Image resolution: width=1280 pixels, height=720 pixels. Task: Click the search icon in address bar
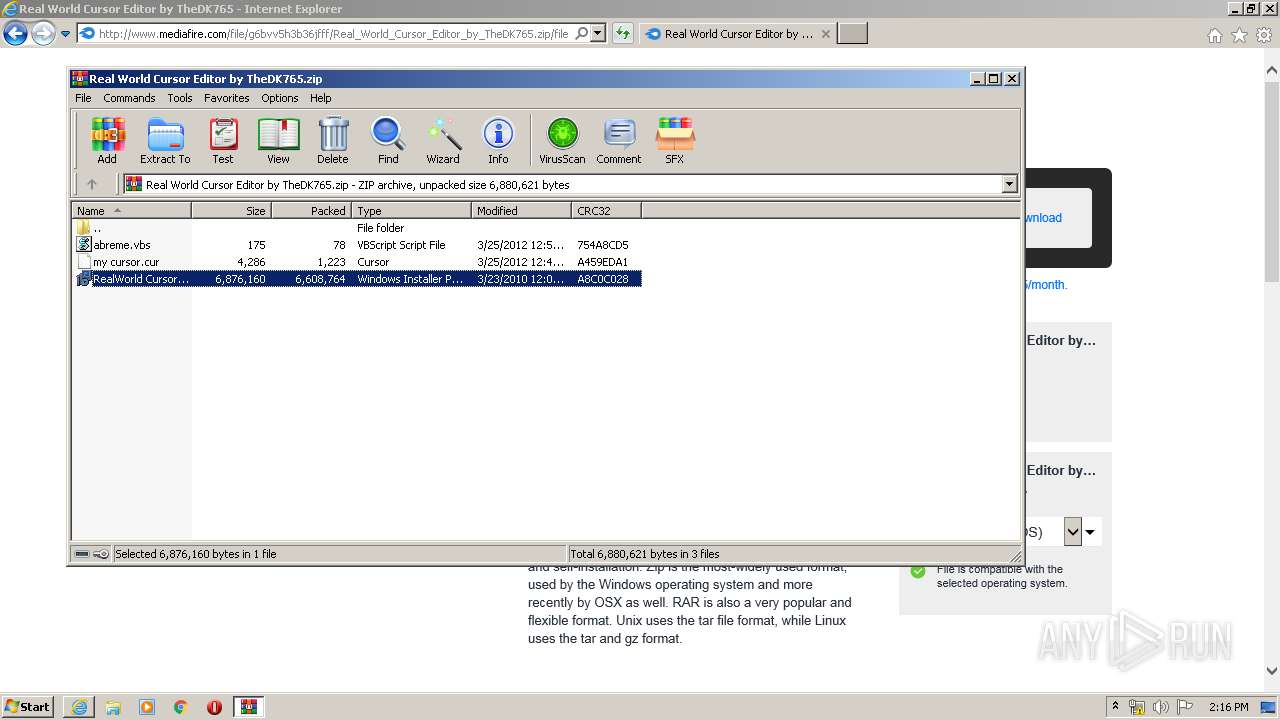click(x=582, y=34)
